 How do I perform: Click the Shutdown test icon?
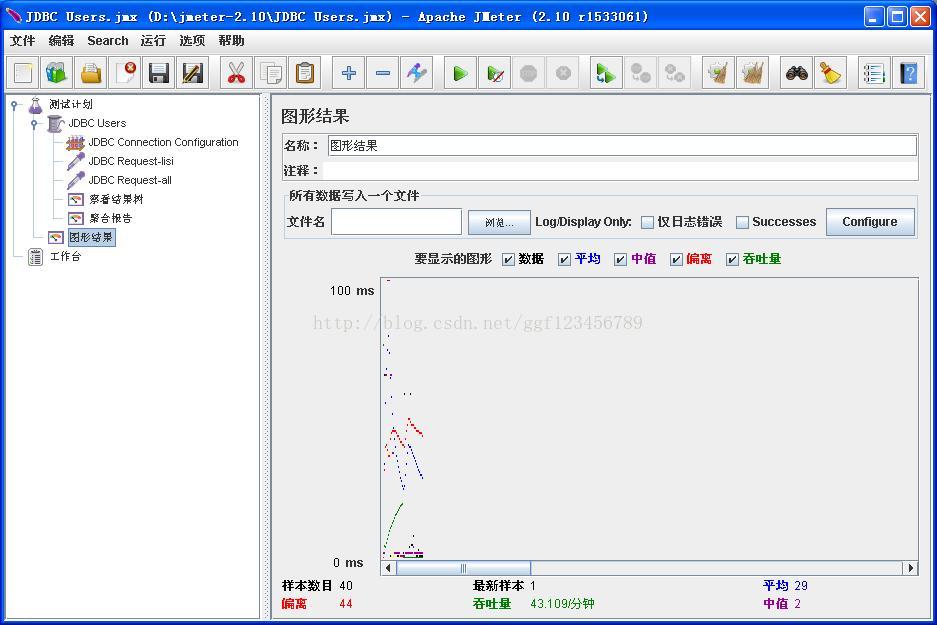pyautogui.click(x=563, y=73)
